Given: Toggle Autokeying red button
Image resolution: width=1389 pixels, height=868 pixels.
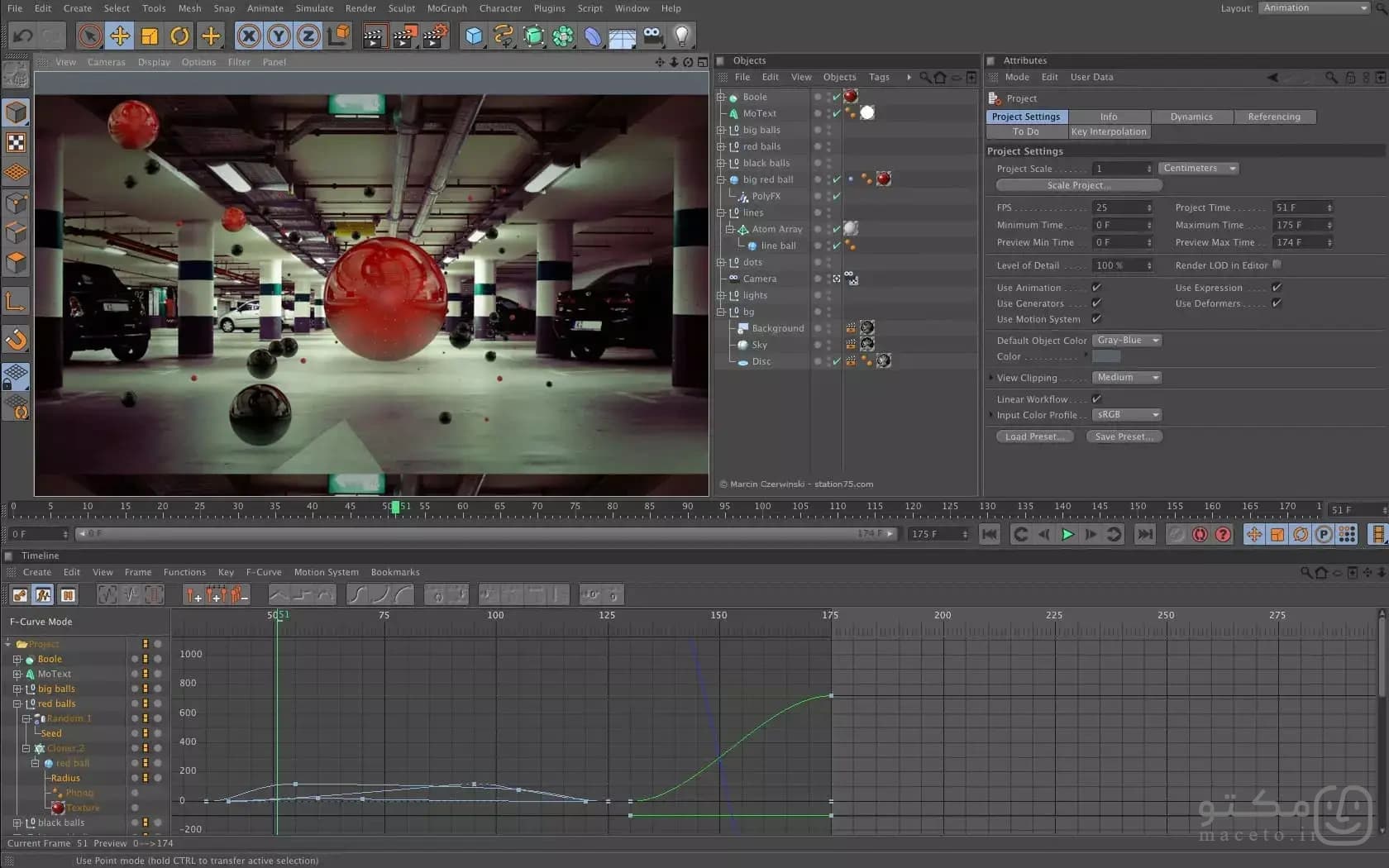Looking at the screenshot, I should 1200,534.
